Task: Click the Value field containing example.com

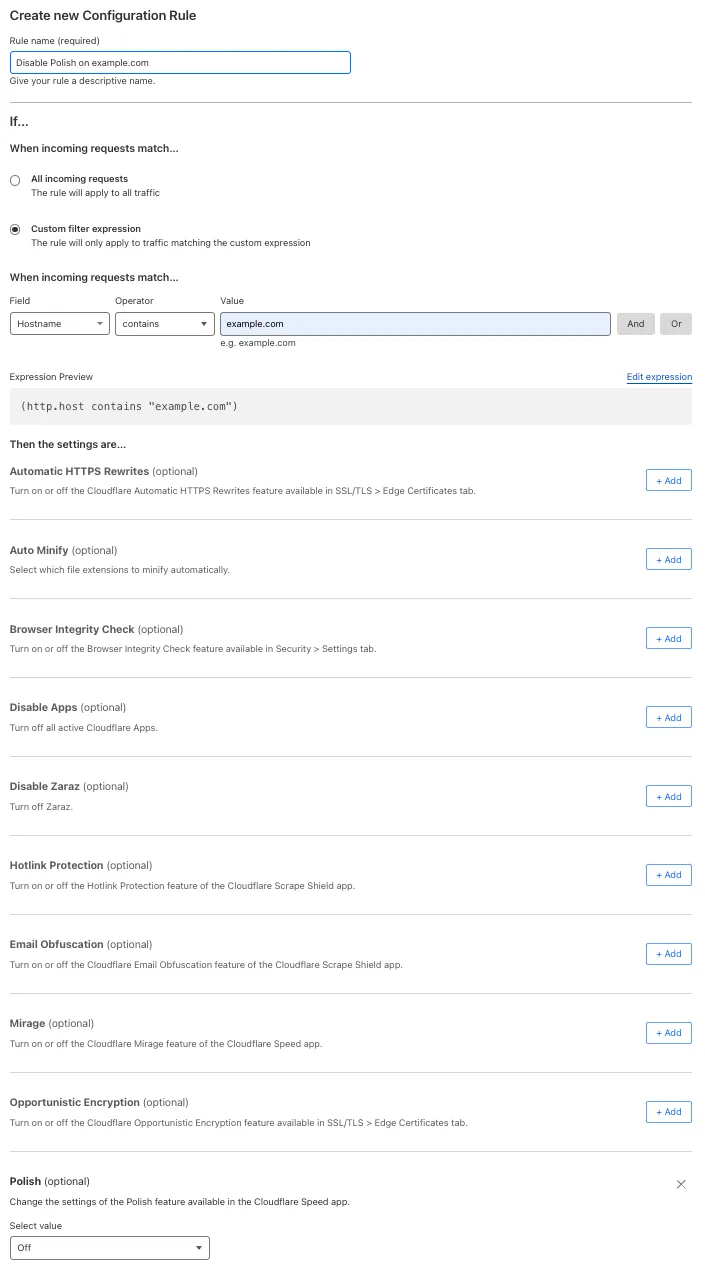Action: click(x=415, y=324)
